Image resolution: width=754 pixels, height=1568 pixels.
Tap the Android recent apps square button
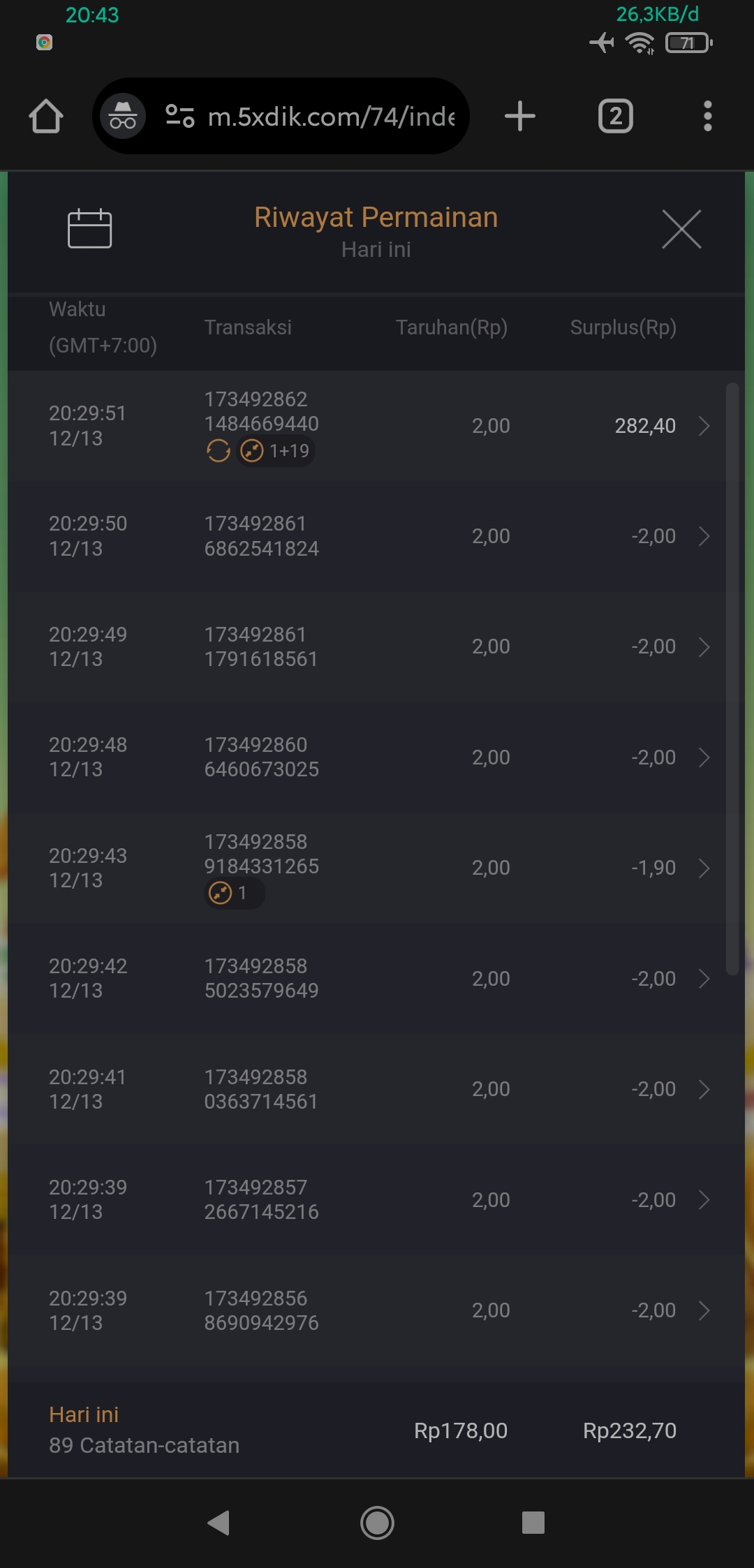533,1523
